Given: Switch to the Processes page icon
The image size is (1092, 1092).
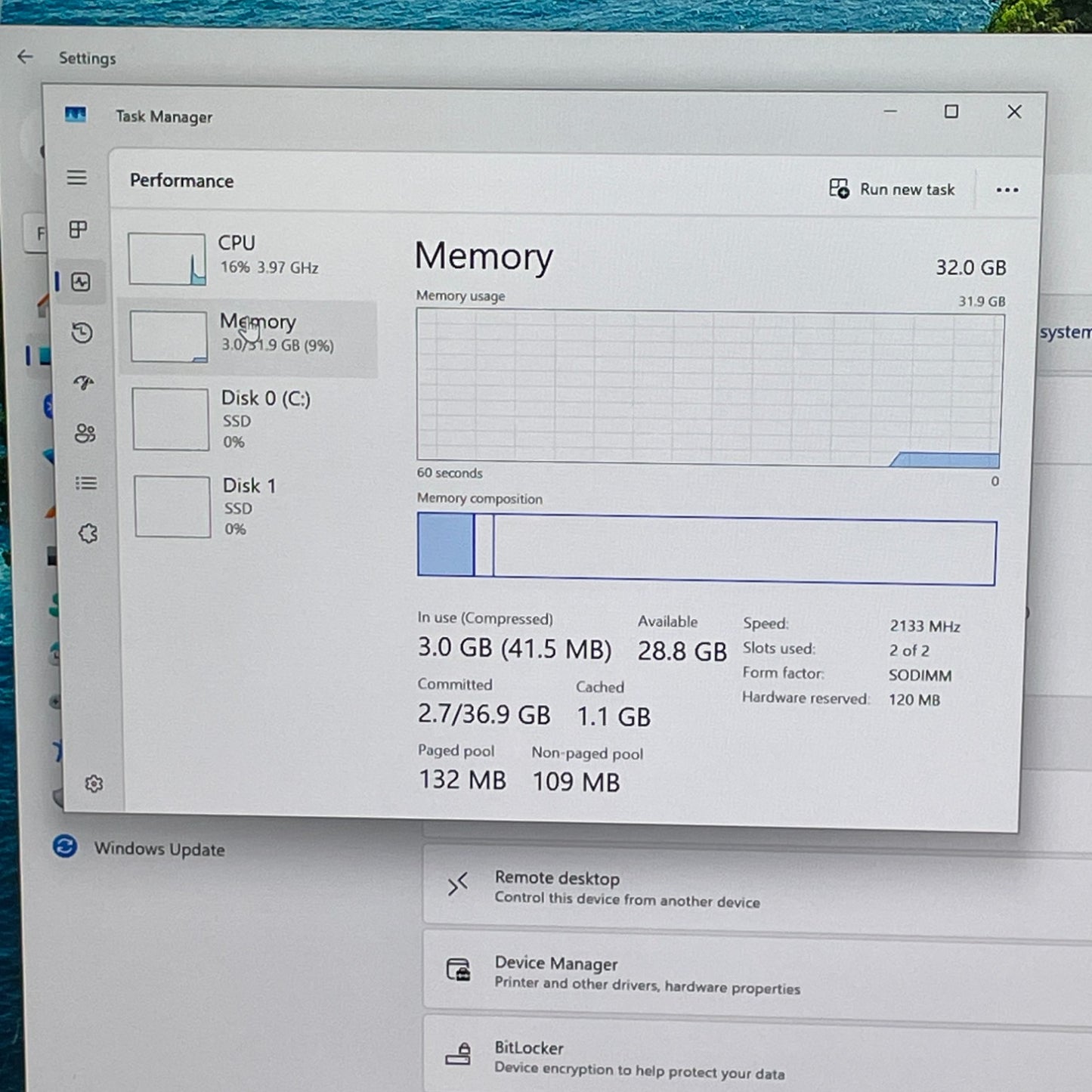Looking at the screenshot, I should pos(79,230).
